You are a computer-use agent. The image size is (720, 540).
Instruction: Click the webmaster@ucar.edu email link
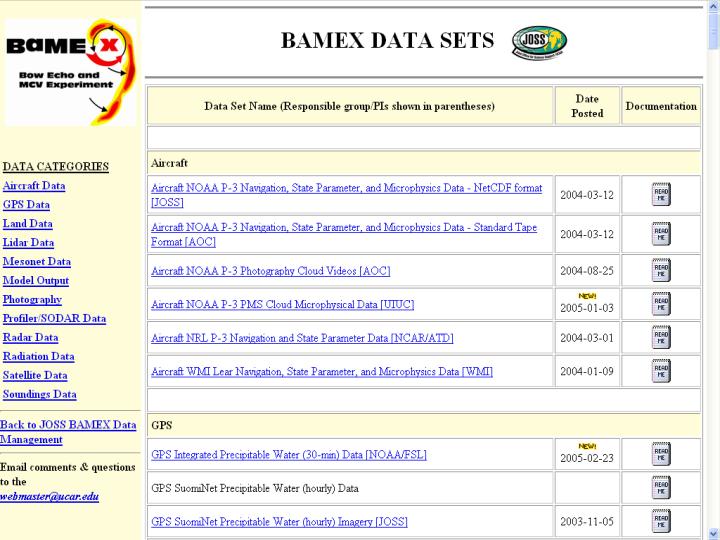[x=49, y=496]
